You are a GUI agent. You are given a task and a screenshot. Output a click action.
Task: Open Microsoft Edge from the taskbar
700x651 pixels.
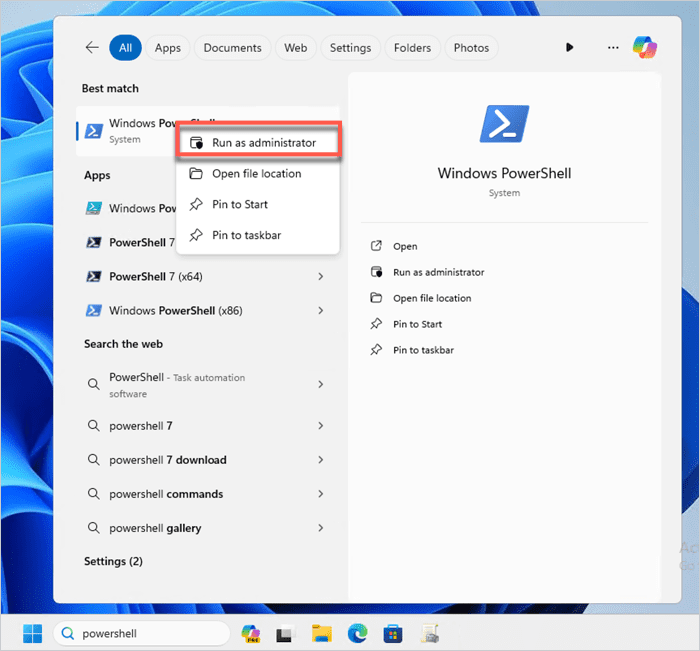click(357, 633)
